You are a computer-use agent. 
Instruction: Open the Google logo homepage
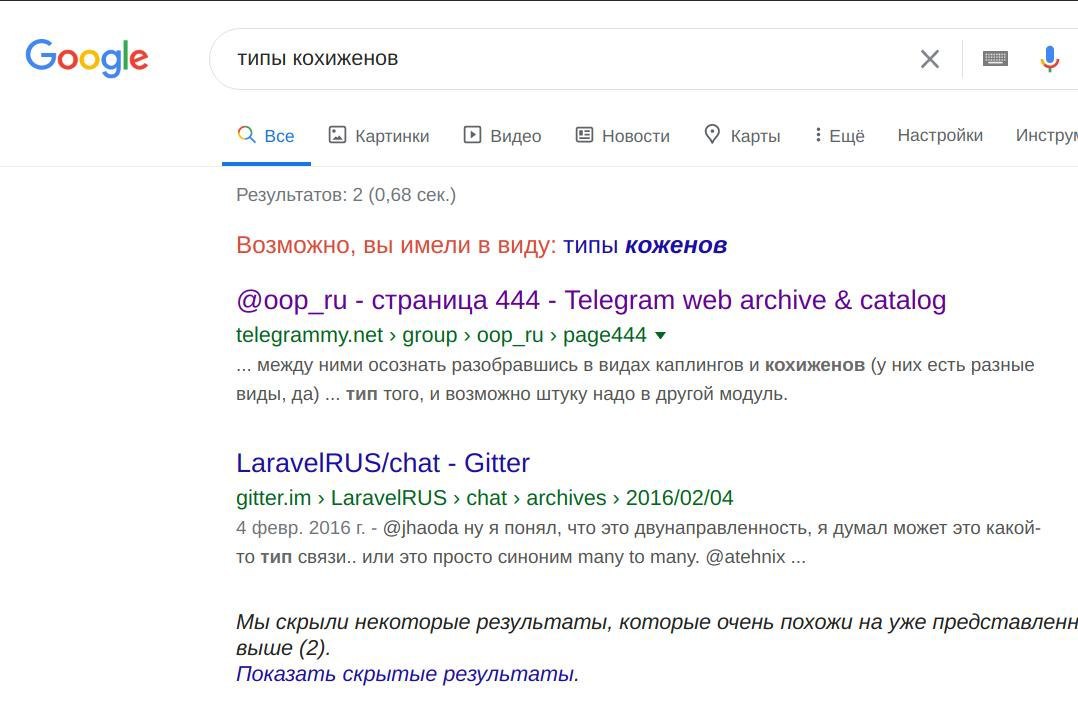[x=87, y=58]
